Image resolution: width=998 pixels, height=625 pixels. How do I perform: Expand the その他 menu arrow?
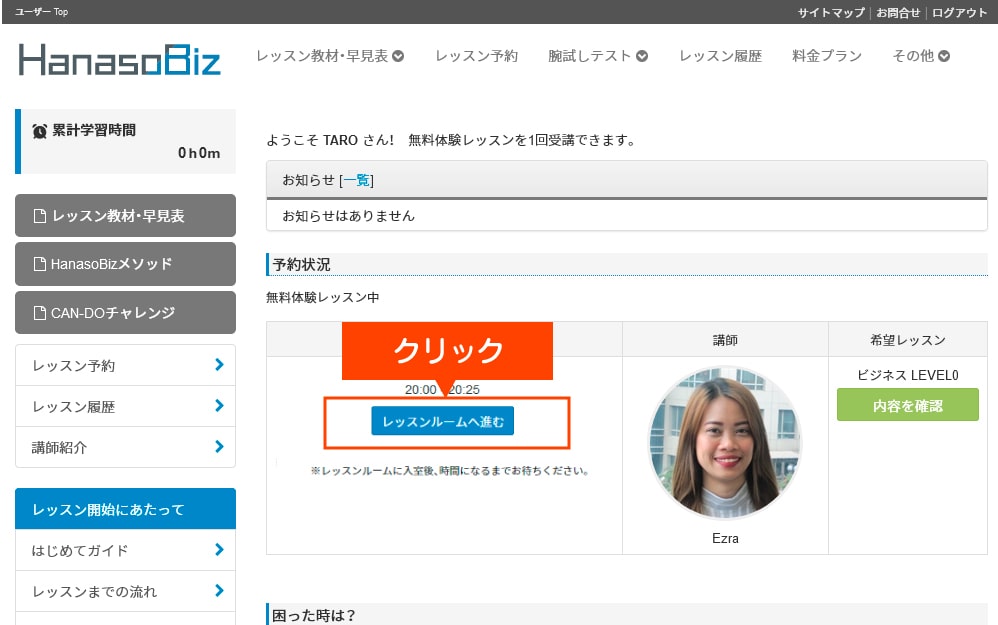(944, 56)
